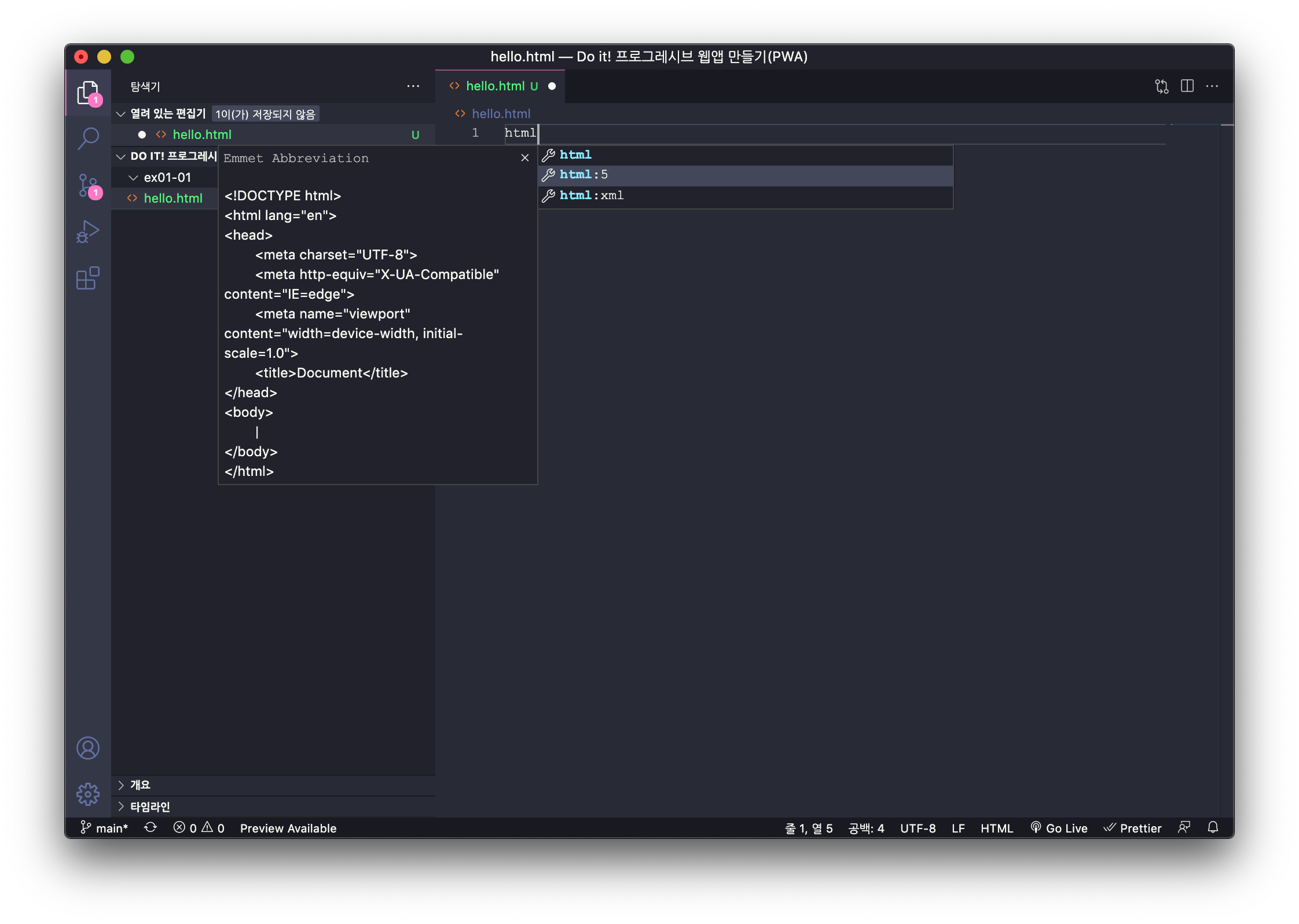Open notifications bell in status bar
This screenshot has height=924, width=1299.
coord(1213,828)
